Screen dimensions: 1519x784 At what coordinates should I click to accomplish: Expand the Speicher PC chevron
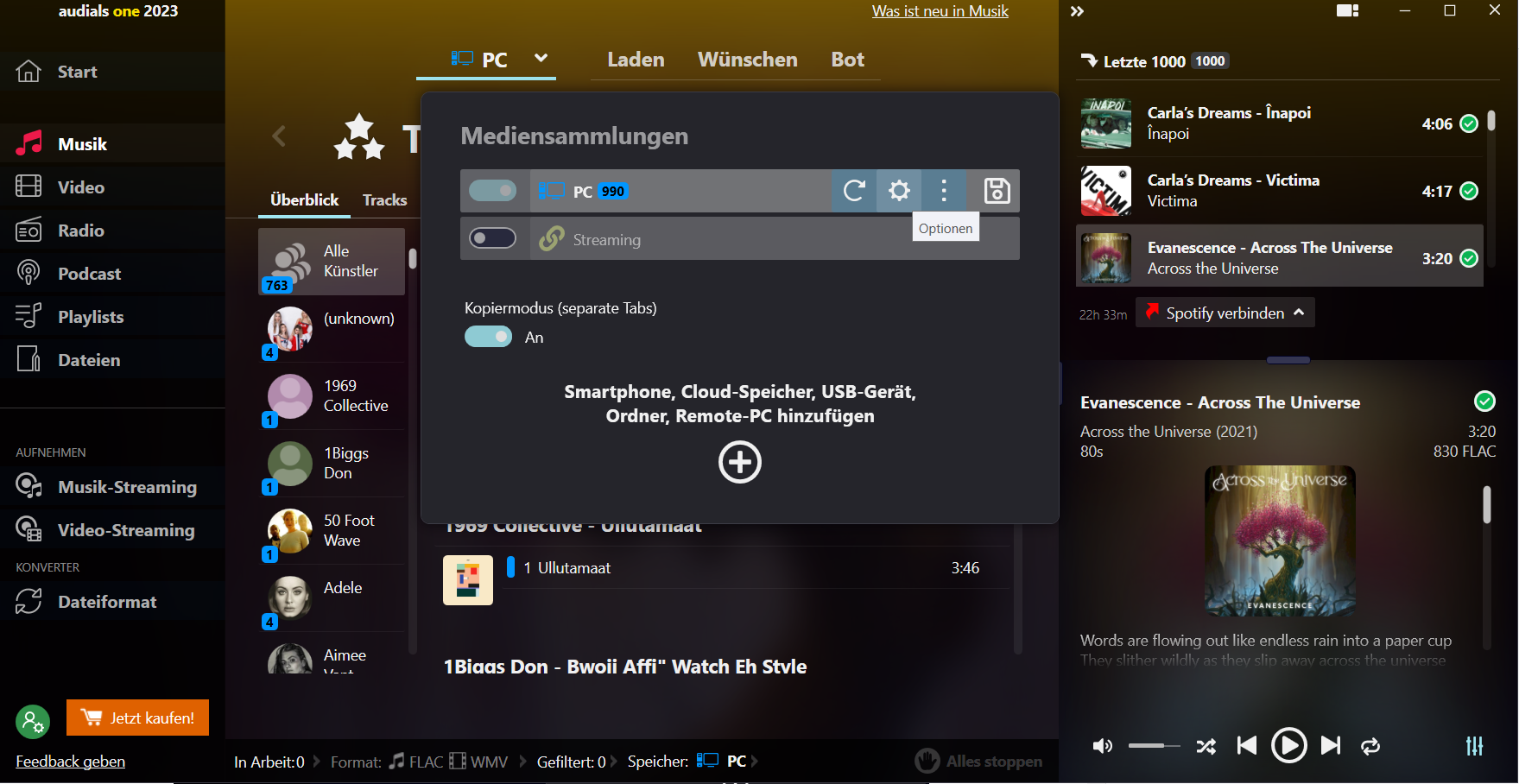point(754,762)
